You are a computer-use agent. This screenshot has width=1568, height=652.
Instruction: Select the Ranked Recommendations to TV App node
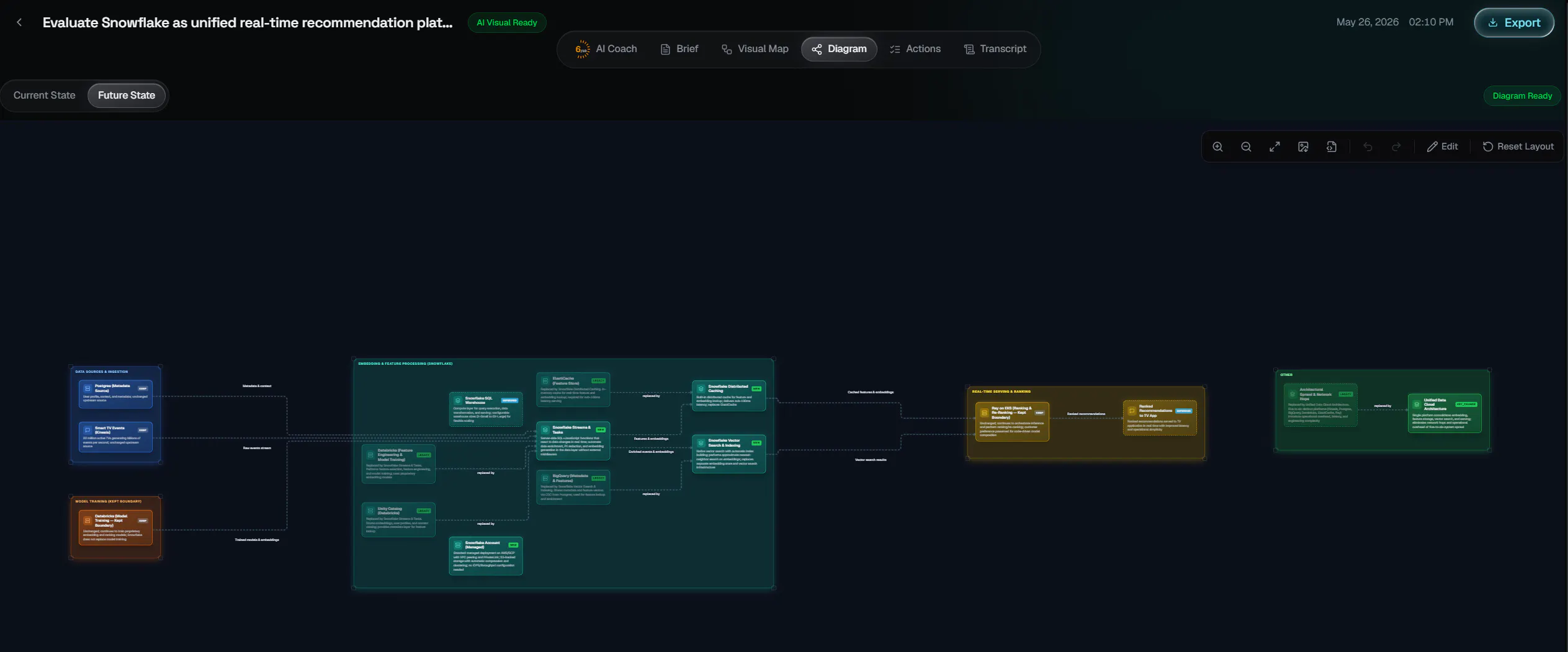pyautogui.click(x=1160, y=418)
